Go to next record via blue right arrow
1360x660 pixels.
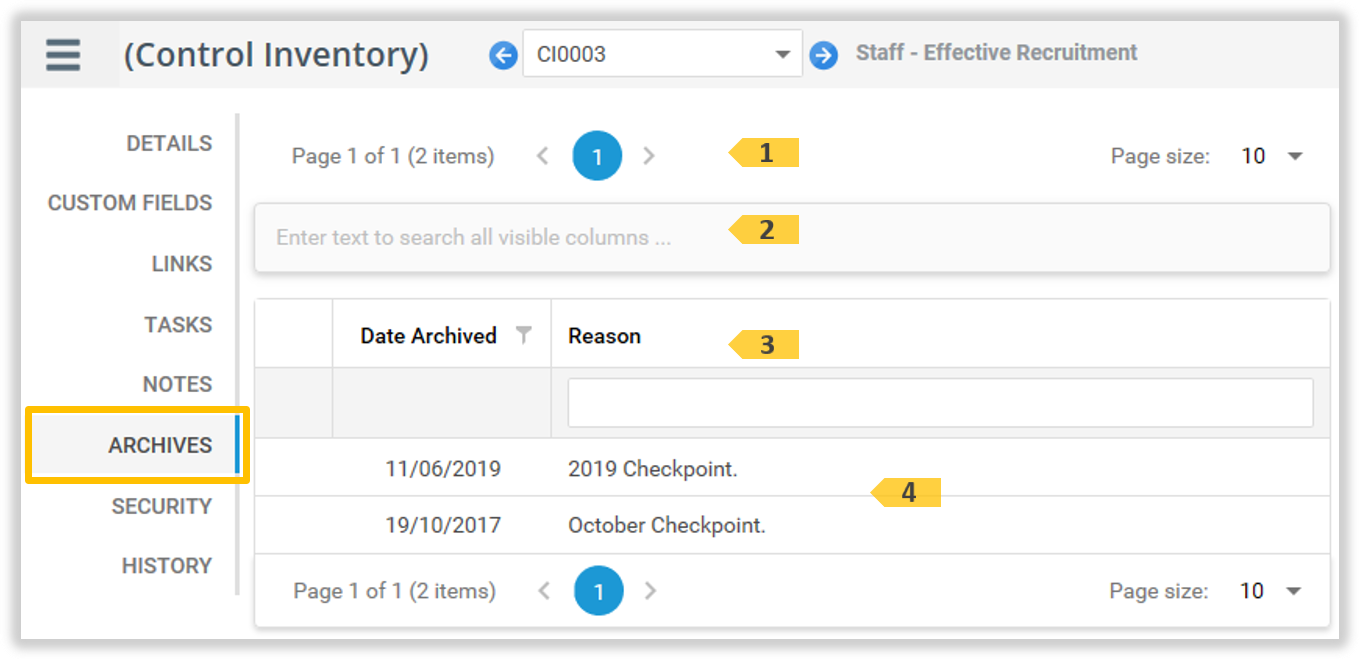click(x=824, y=55)
